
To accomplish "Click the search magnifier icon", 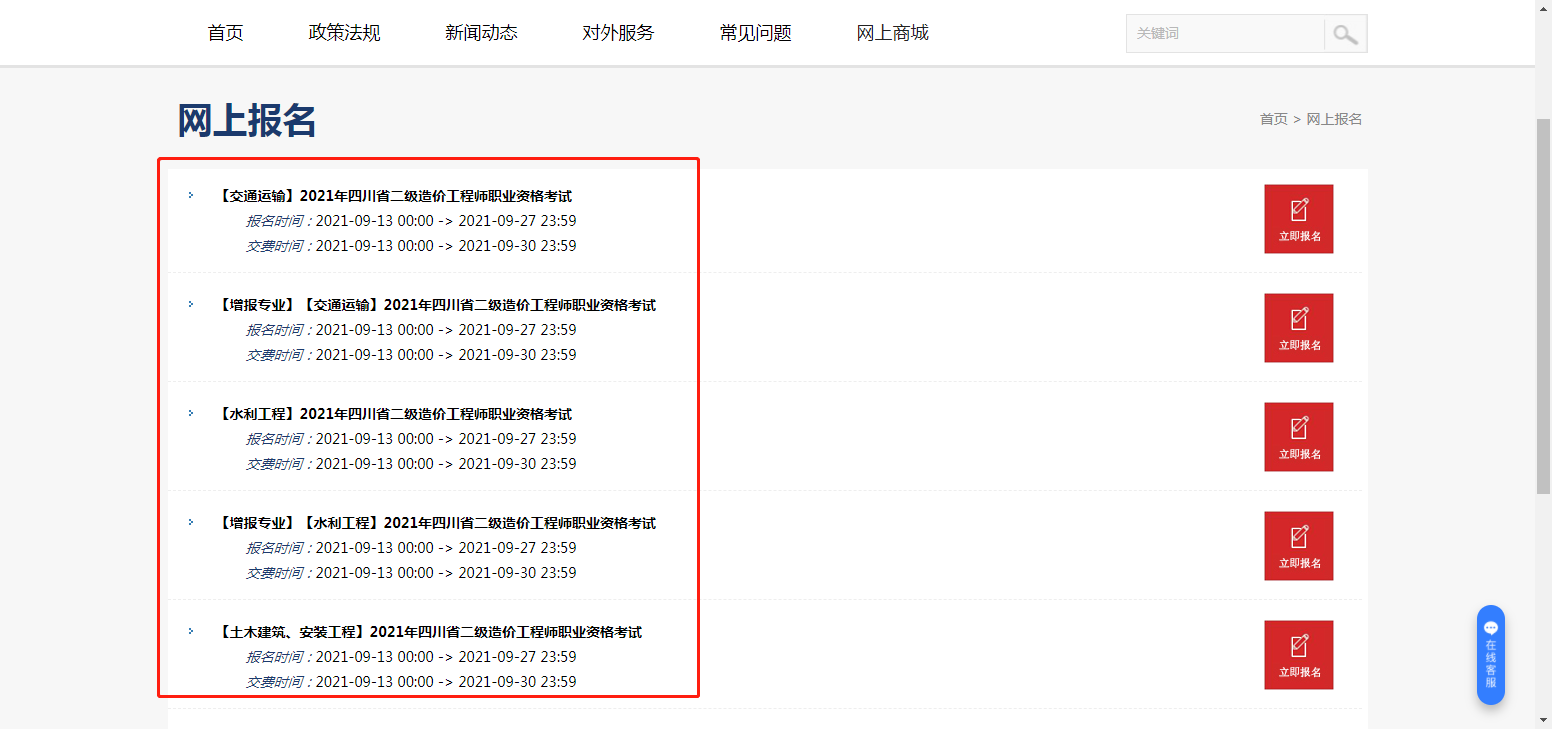I will click(1345, 34).
